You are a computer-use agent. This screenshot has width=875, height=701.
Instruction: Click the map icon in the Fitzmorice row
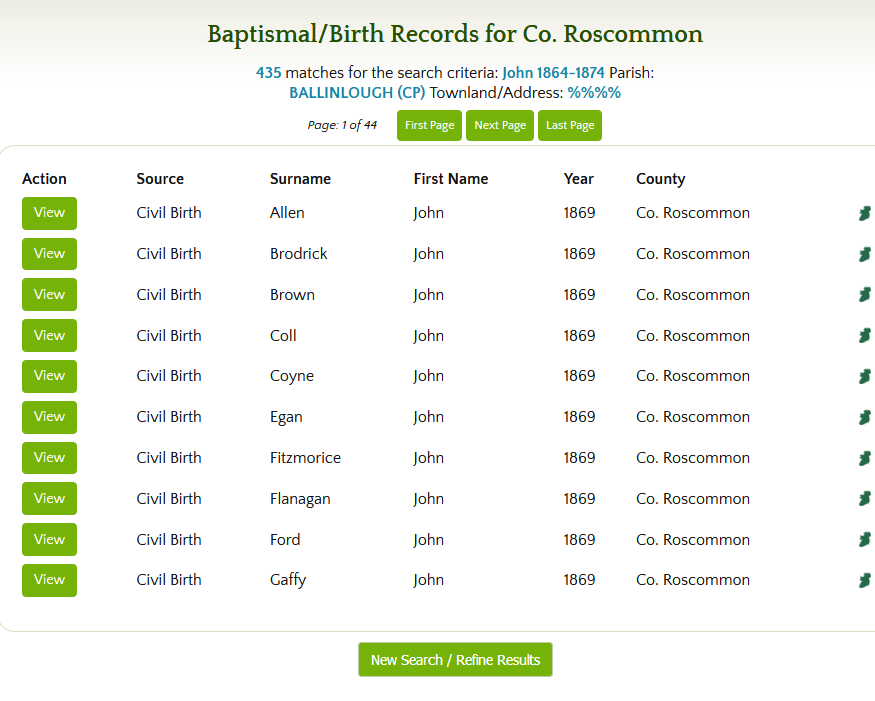click(864, 458)
